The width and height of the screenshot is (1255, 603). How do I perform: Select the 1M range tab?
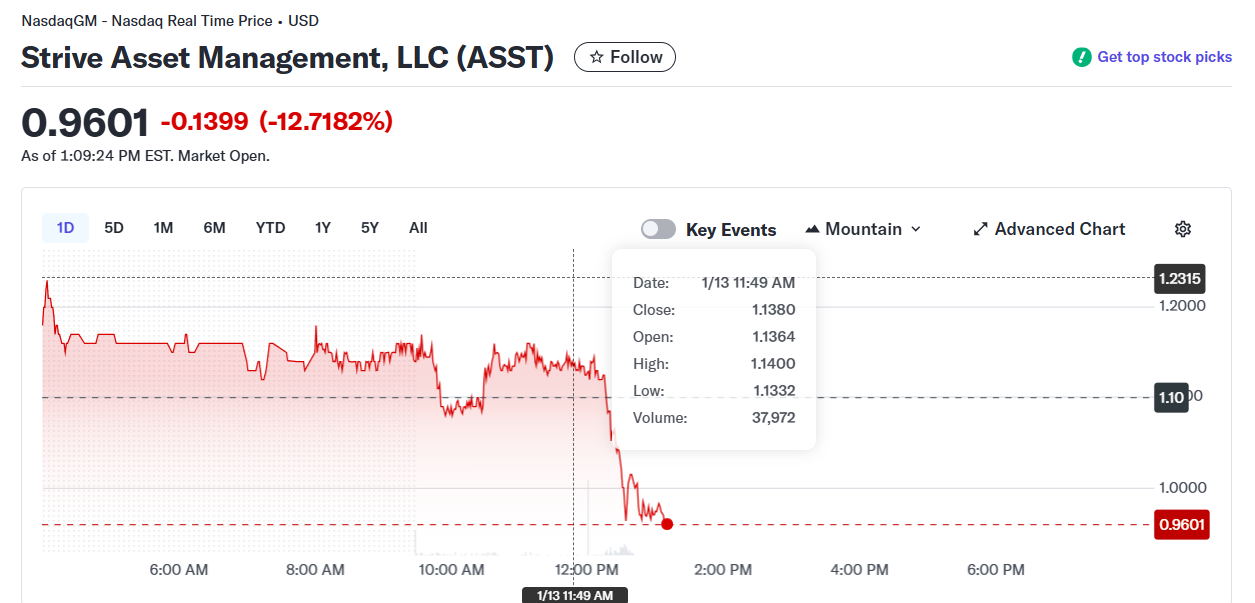pos(163,228)
